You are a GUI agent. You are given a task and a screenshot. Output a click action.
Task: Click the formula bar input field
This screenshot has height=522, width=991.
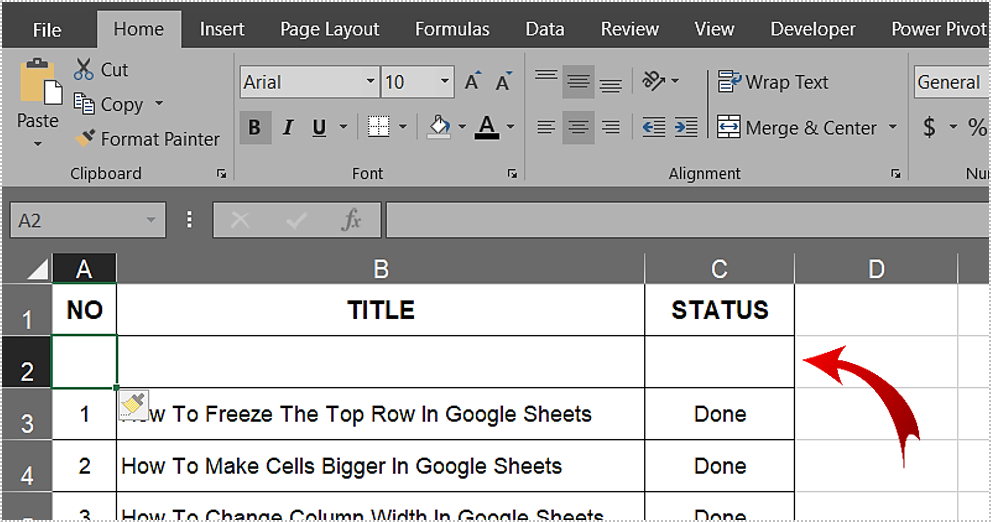click(x=688, y=220)
